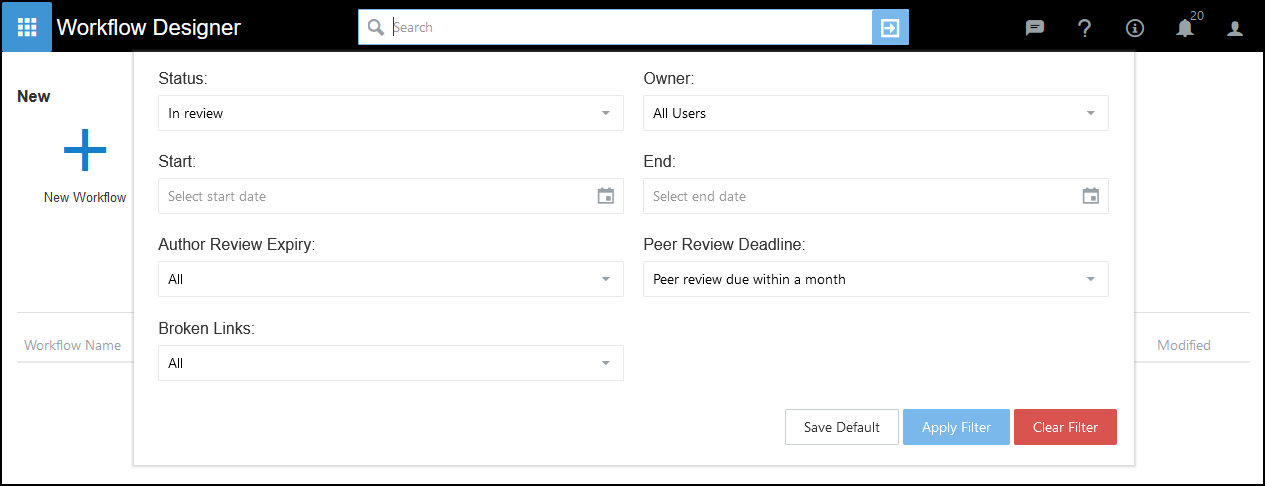Open the user profile icon
Screen dimensions: 1265x486
[1235, 28]
